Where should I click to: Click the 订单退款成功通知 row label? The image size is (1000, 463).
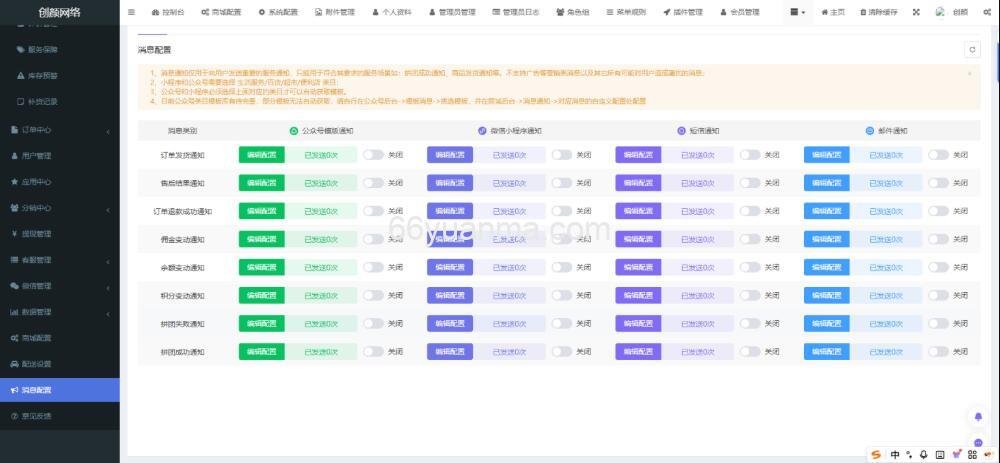(182, 211)
